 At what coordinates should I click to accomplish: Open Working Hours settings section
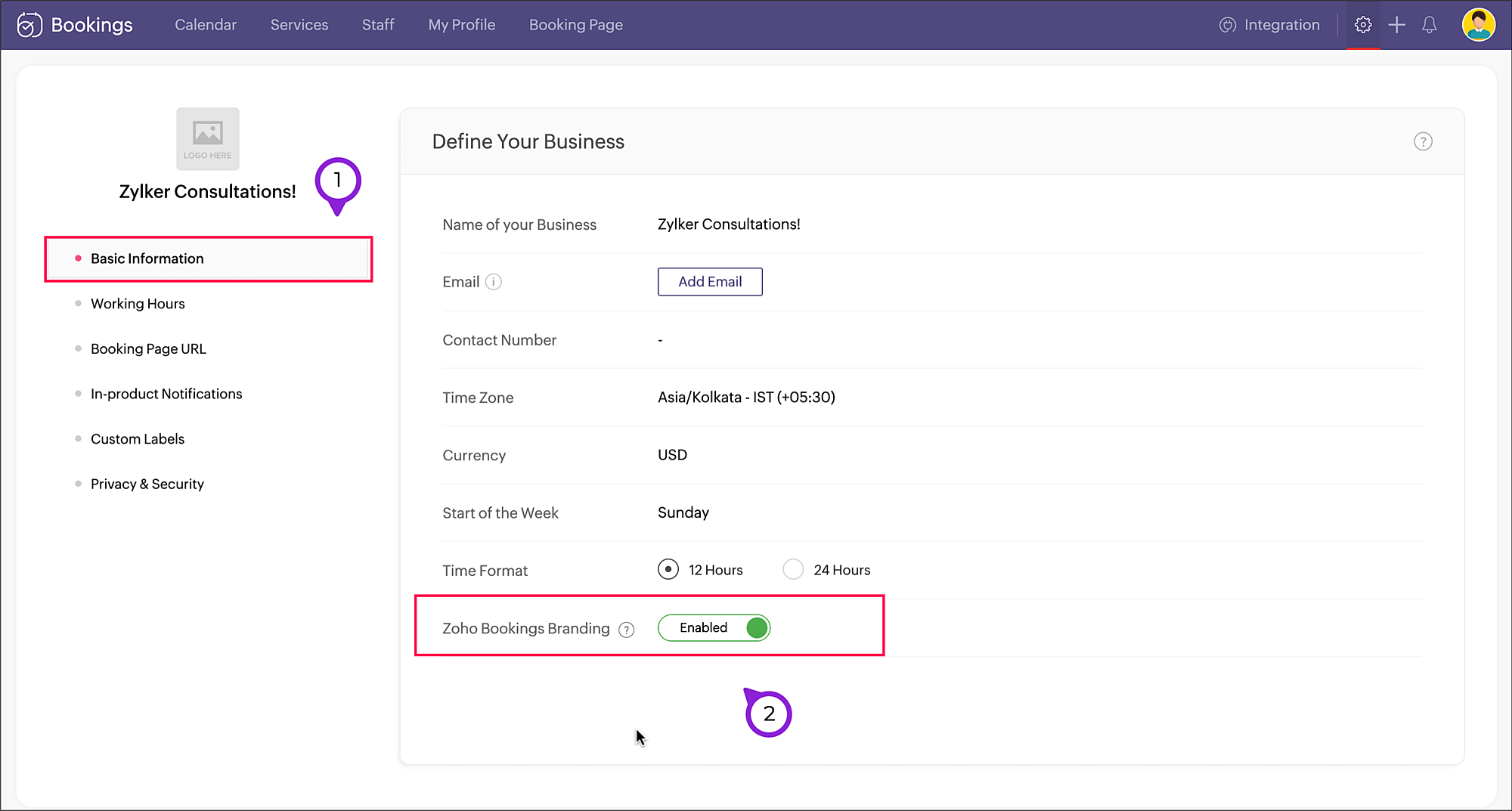point(138,304)
